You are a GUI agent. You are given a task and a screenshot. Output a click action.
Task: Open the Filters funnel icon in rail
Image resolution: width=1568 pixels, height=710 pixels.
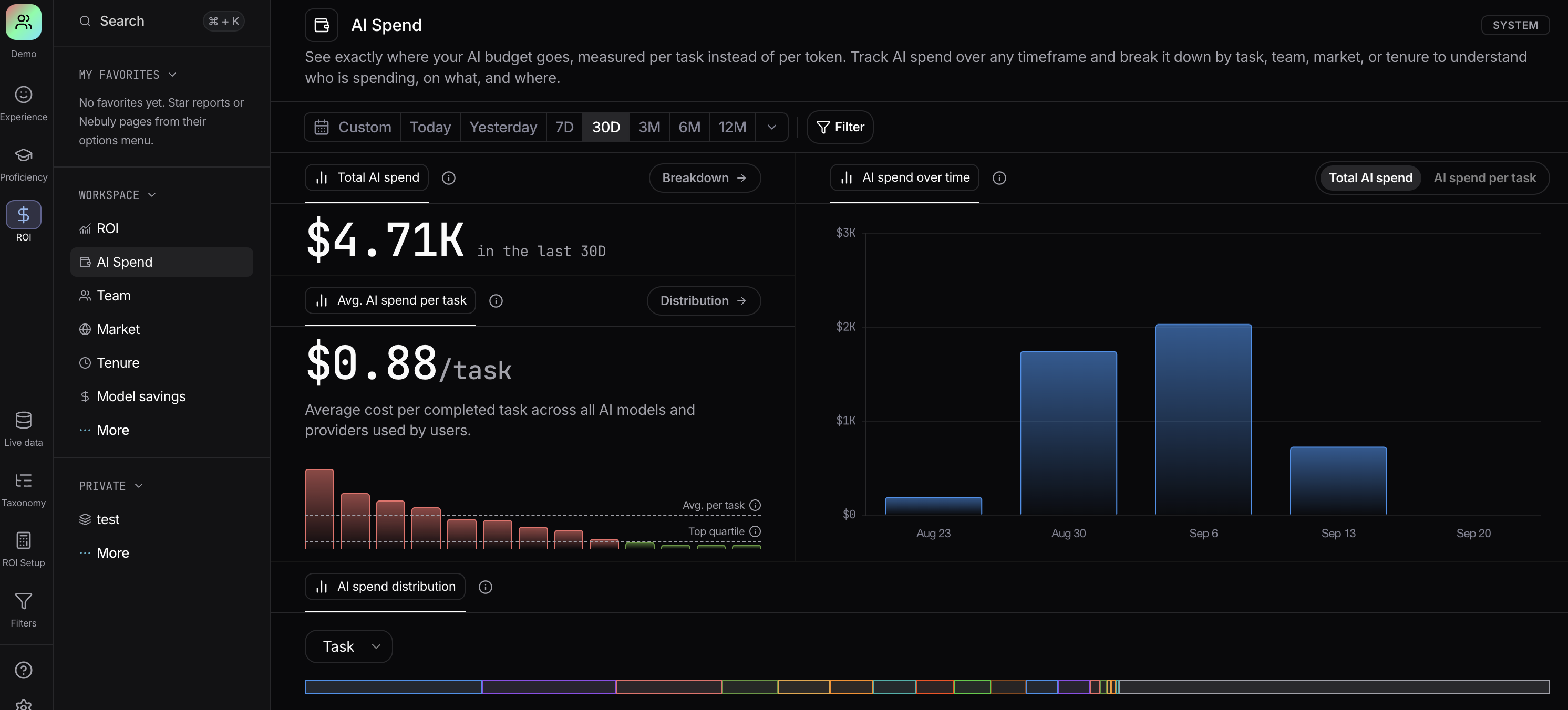pos(23,601)
